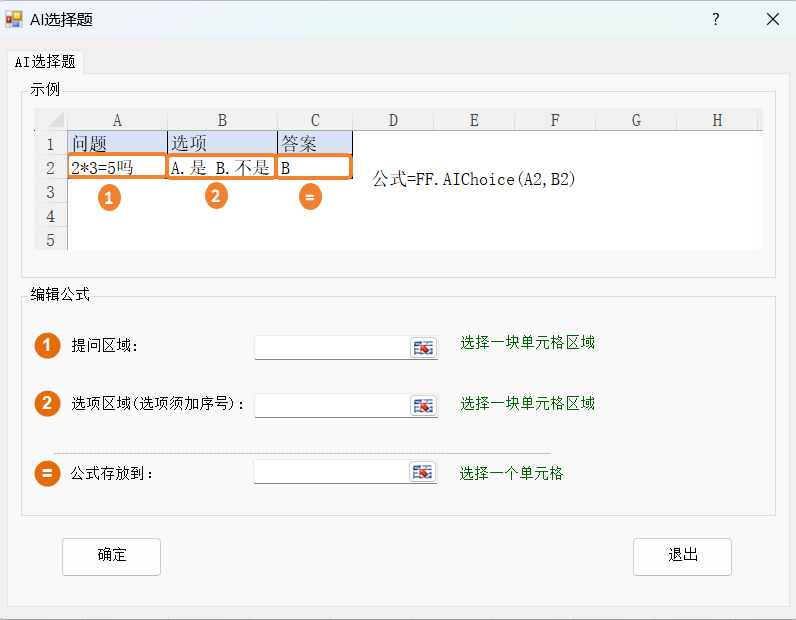Viewport: 796px width, 620px height.
Task: Click example cell with A. 是 B. 不是
Action: 221,167
